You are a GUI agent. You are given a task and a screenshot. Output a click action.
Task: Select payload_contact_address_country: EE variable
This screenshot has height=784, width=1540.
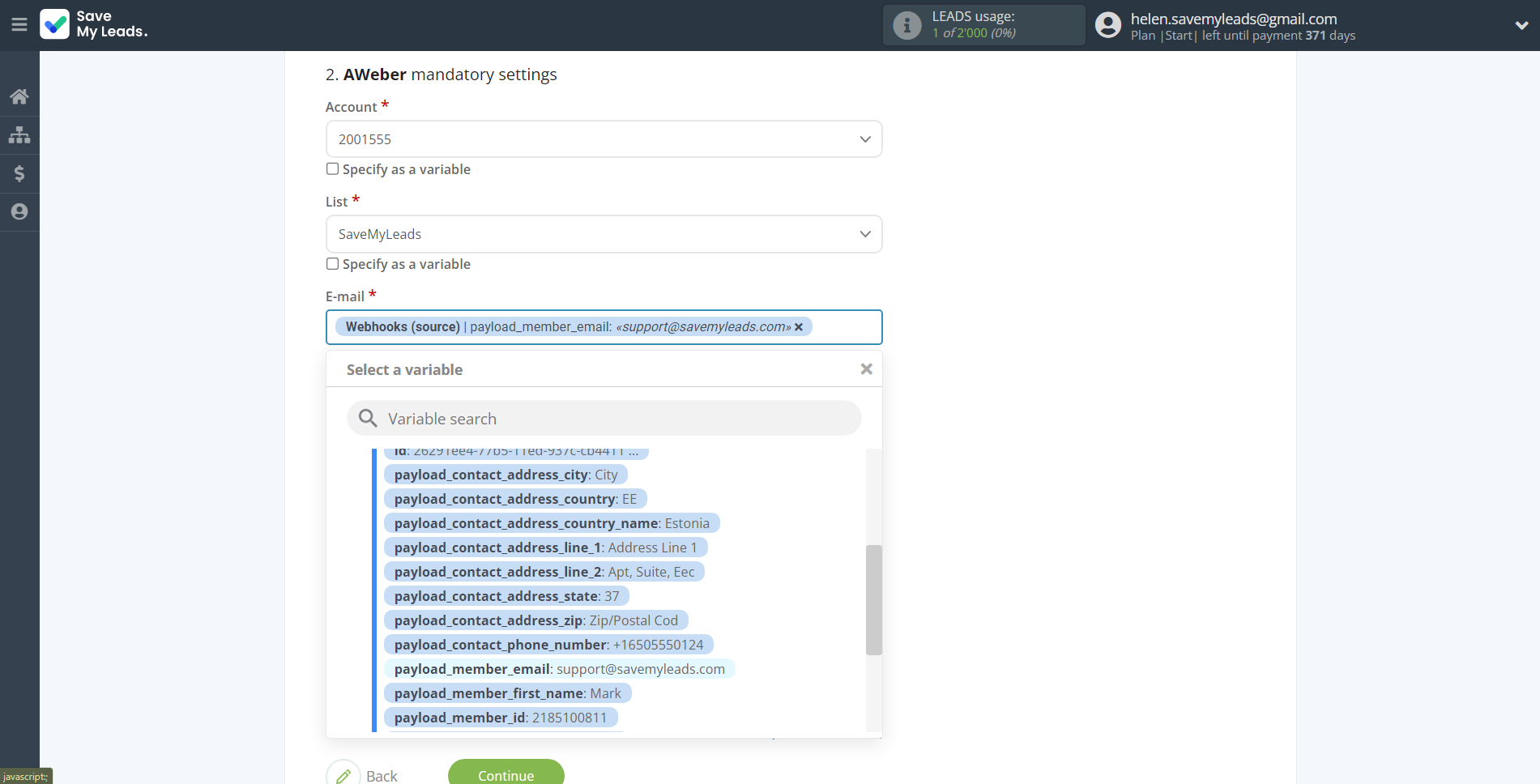(x=515, y=499)
